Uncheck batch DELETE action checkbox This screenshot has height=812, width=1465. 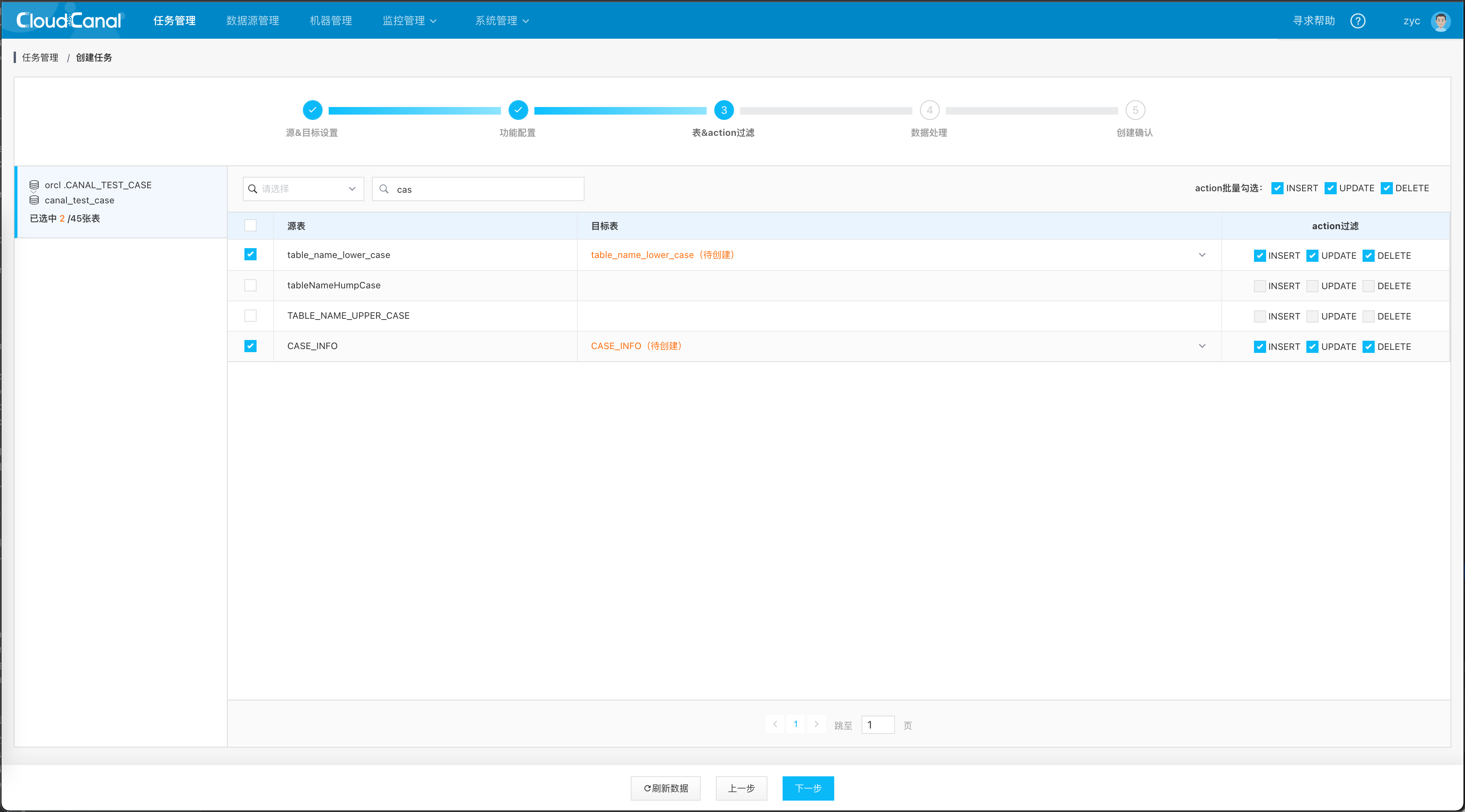pos(1386,188)
